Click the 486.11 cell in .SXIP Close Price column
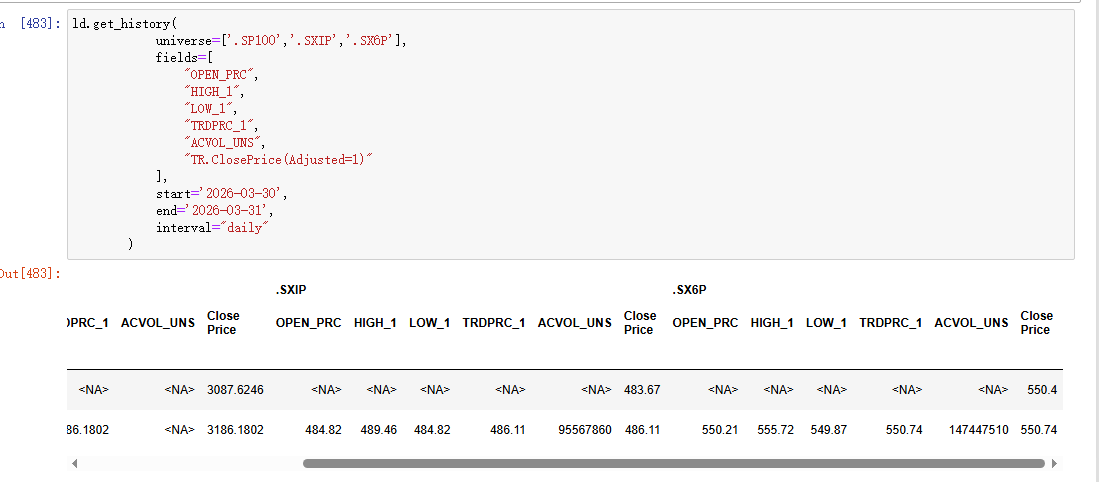Screen dimensions: 1099x482 click(642, 430)
